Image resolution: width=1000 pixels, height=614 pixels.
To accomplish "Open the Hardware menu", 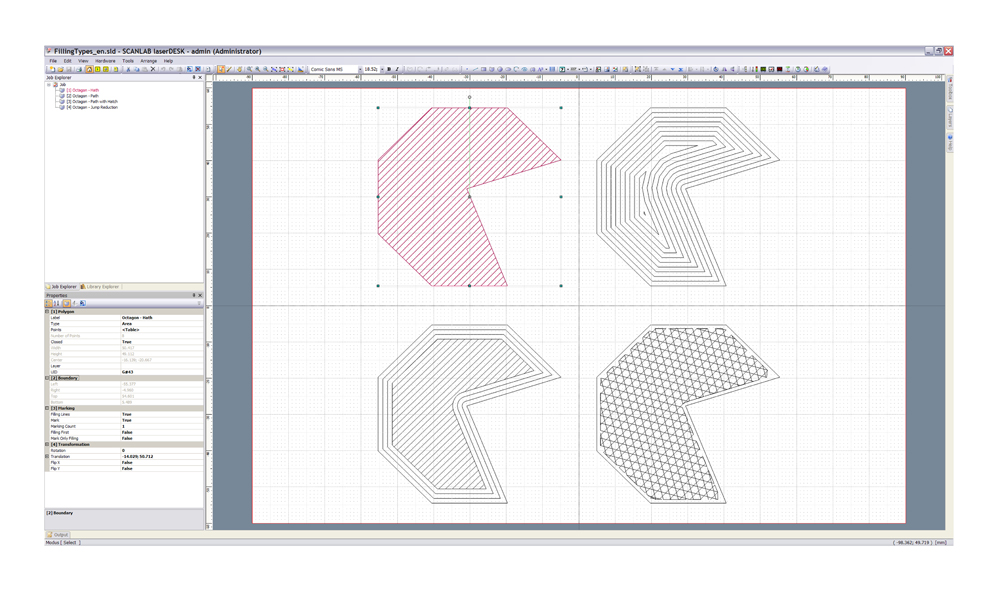I will pos(105,61).
